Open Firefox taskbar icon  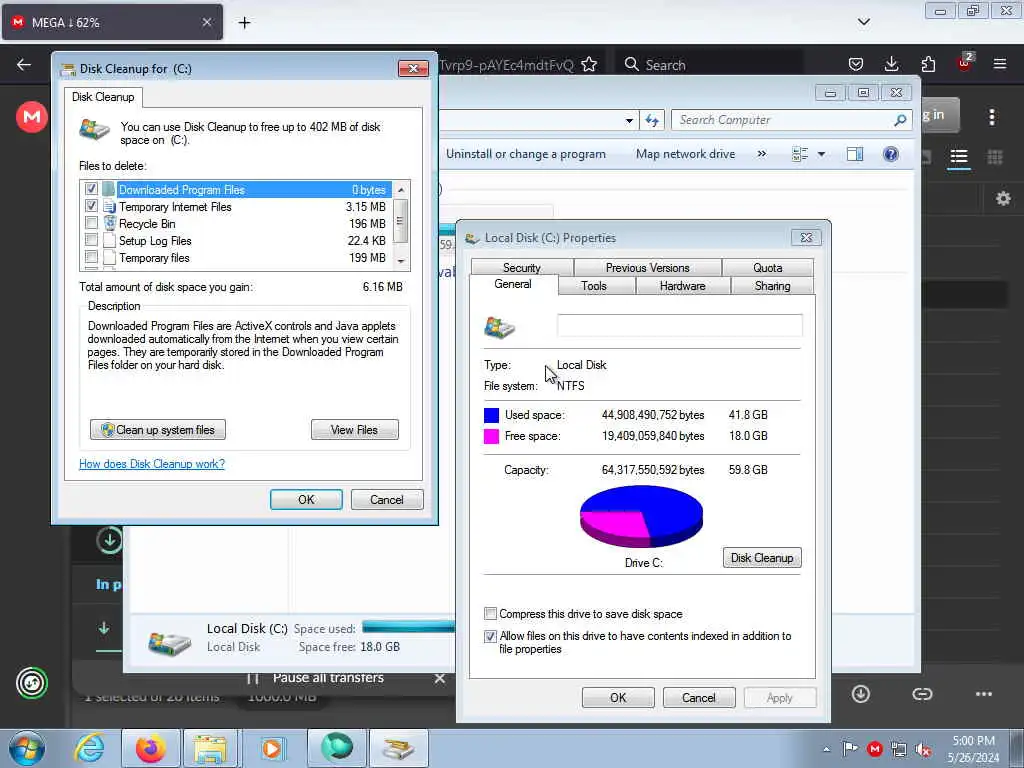pos(150,748)
